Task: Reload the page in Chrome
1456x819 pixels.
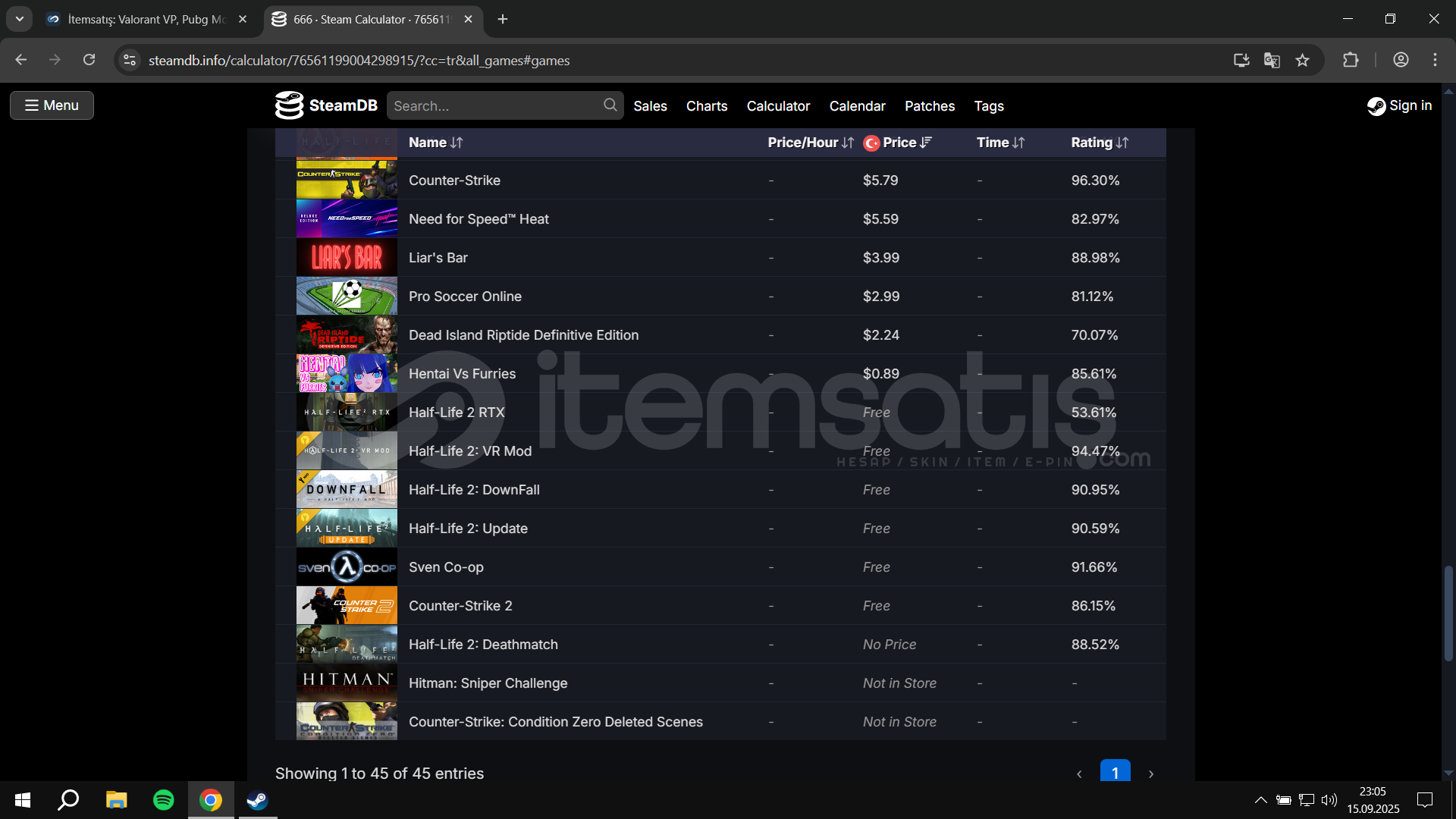Action: coord(89,60)
